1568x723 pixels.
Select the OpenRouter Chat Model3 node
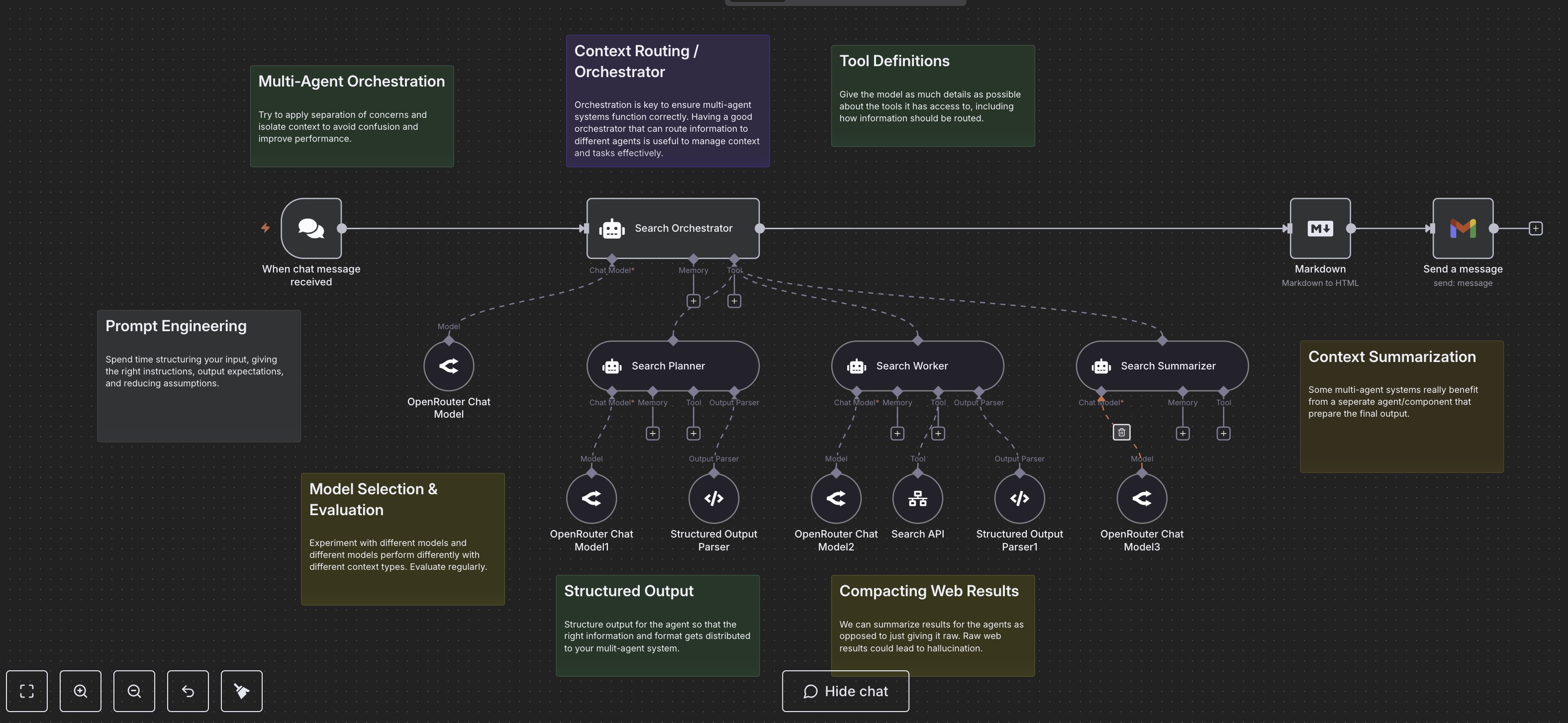point(1141,498)
